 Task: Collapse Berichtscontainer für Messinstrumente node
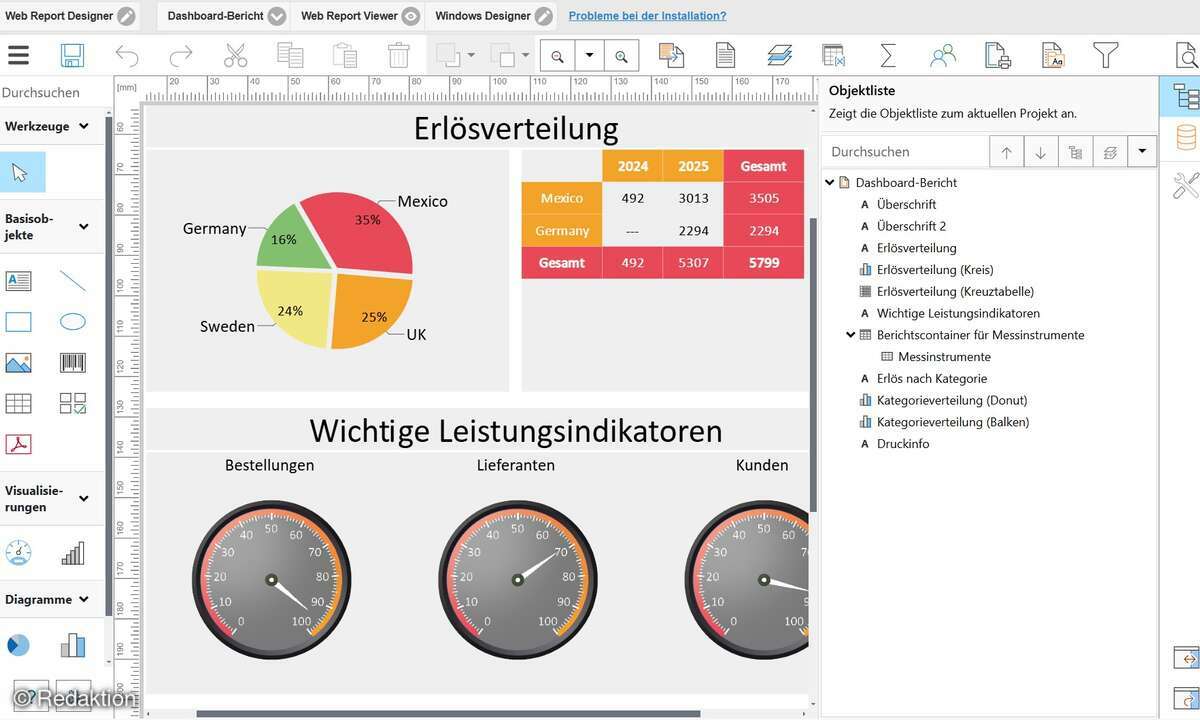coord(851,335)
